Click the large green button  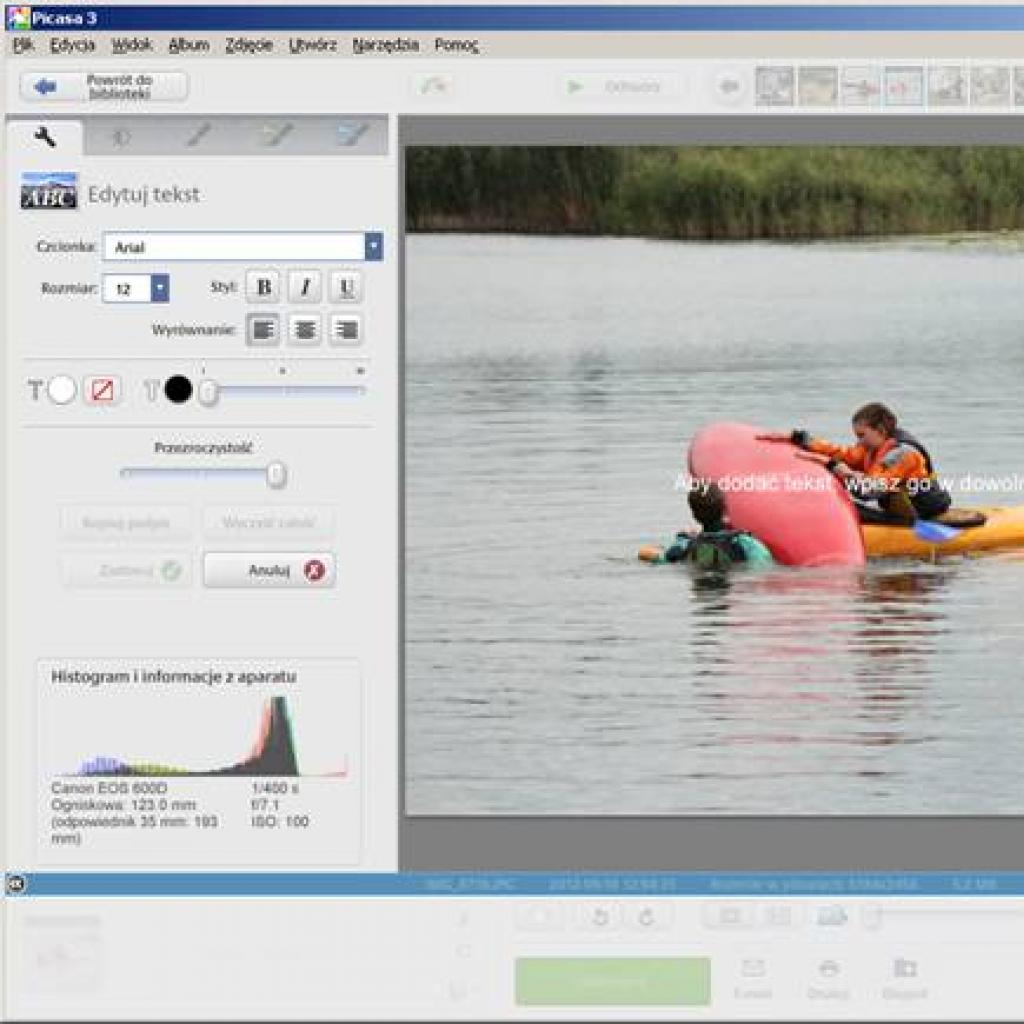click(x=613, y=981)
